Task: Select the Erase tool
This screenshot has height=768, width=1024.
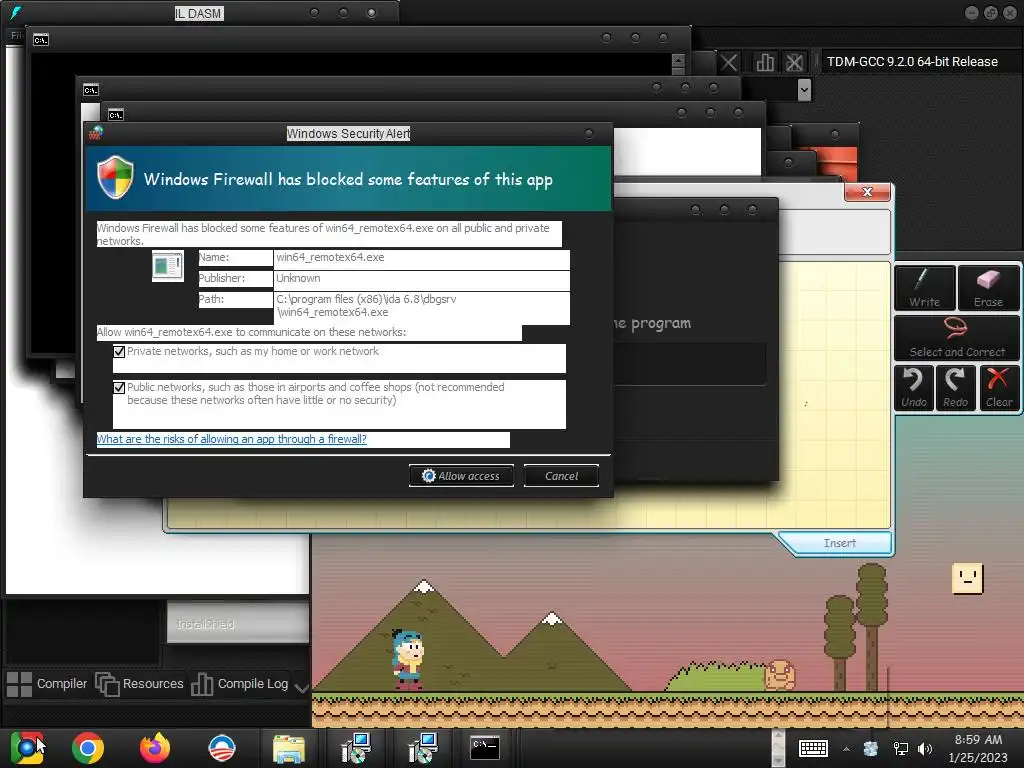Action: point(988,287)
